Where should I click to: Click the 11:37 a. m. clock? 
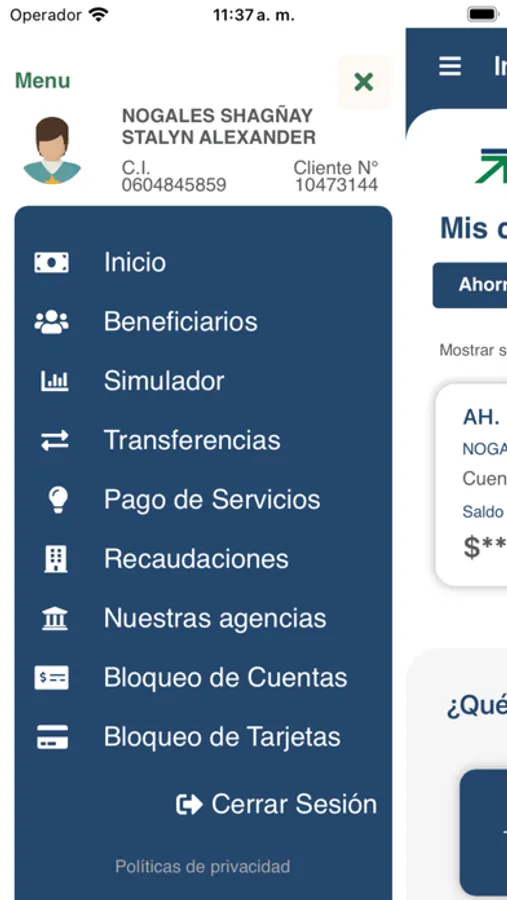click(254, 15)
